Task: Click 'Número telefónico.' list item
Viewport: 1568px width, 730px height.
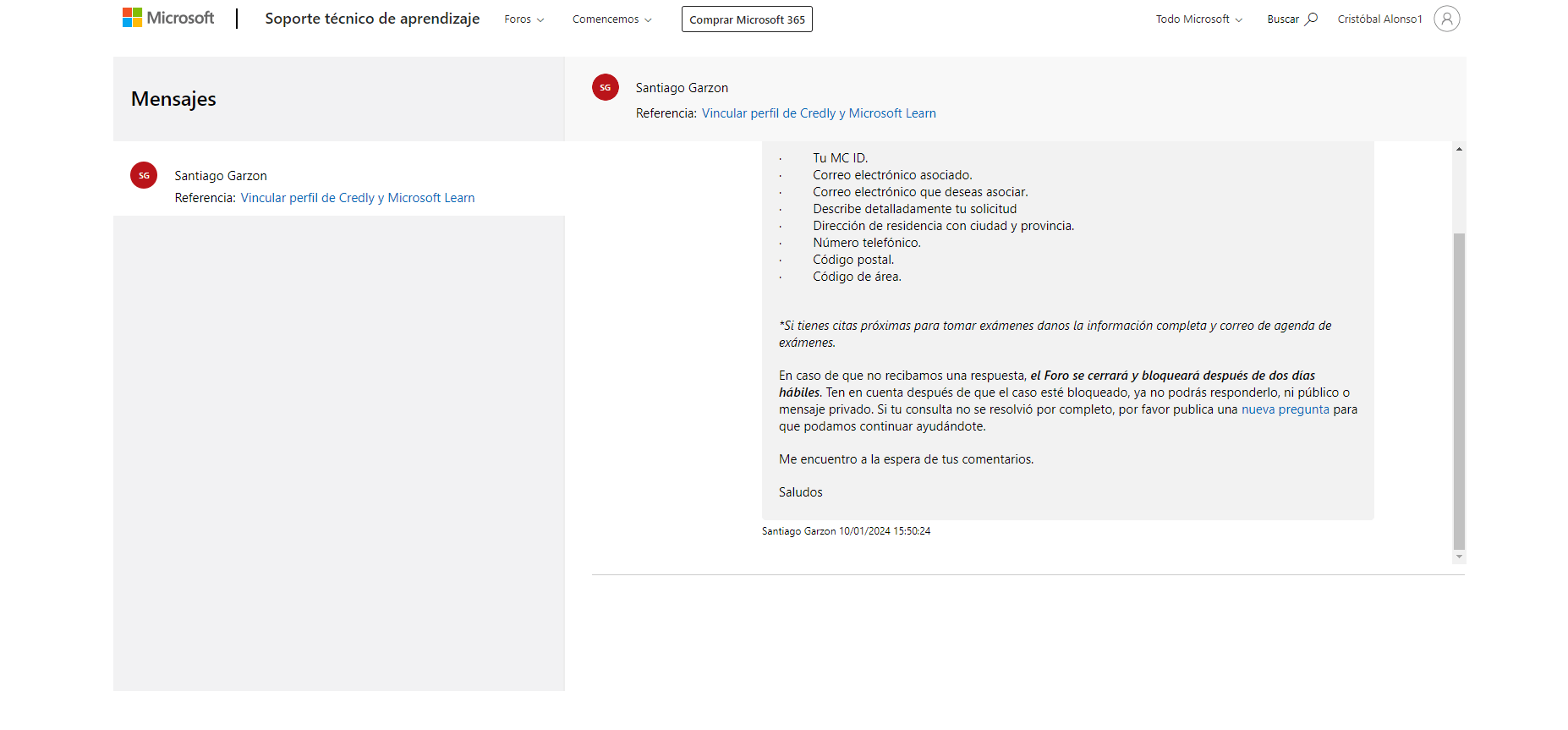Action: pyautogui.click(x=867, y=243)
